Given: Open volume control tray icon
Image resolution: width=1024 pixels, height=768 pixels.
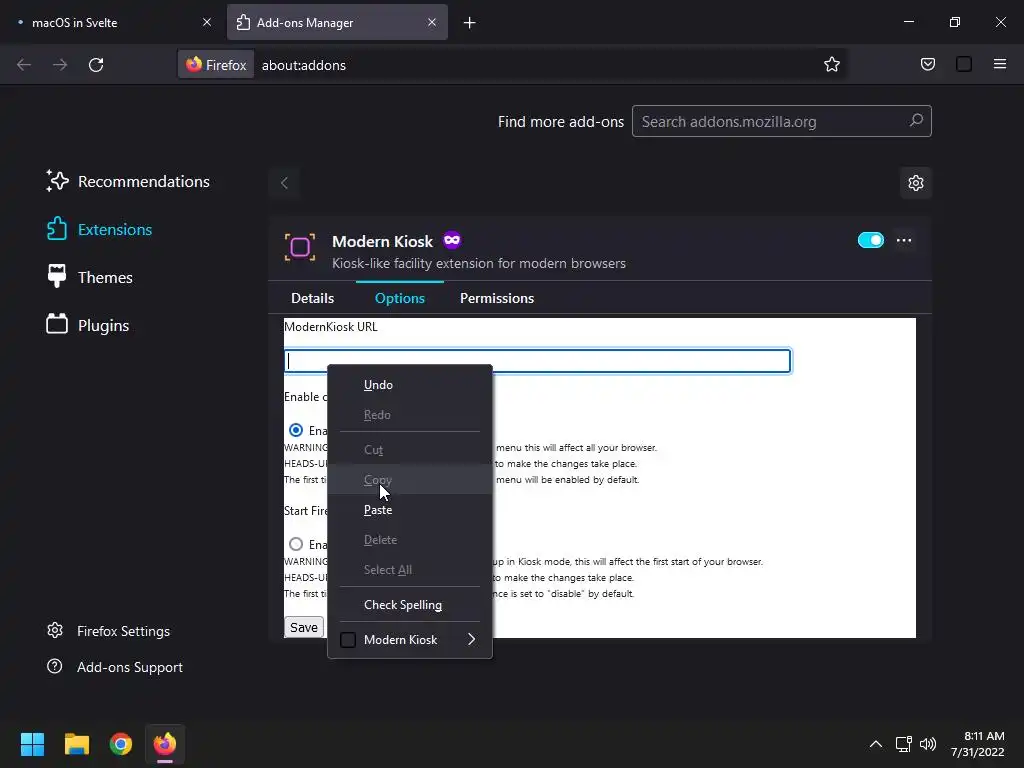Looking at the screenshot, I should point(927,744).
